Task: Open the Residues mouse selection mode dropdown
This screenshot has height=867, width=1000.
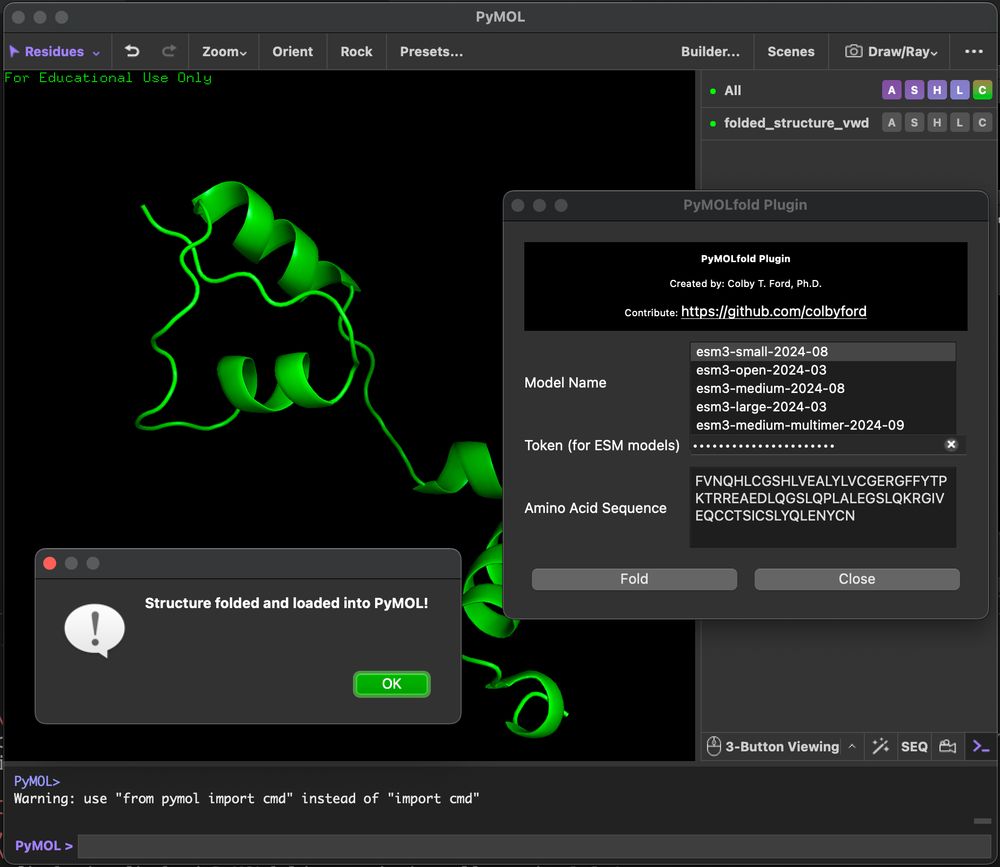Action: coord(55,52)
